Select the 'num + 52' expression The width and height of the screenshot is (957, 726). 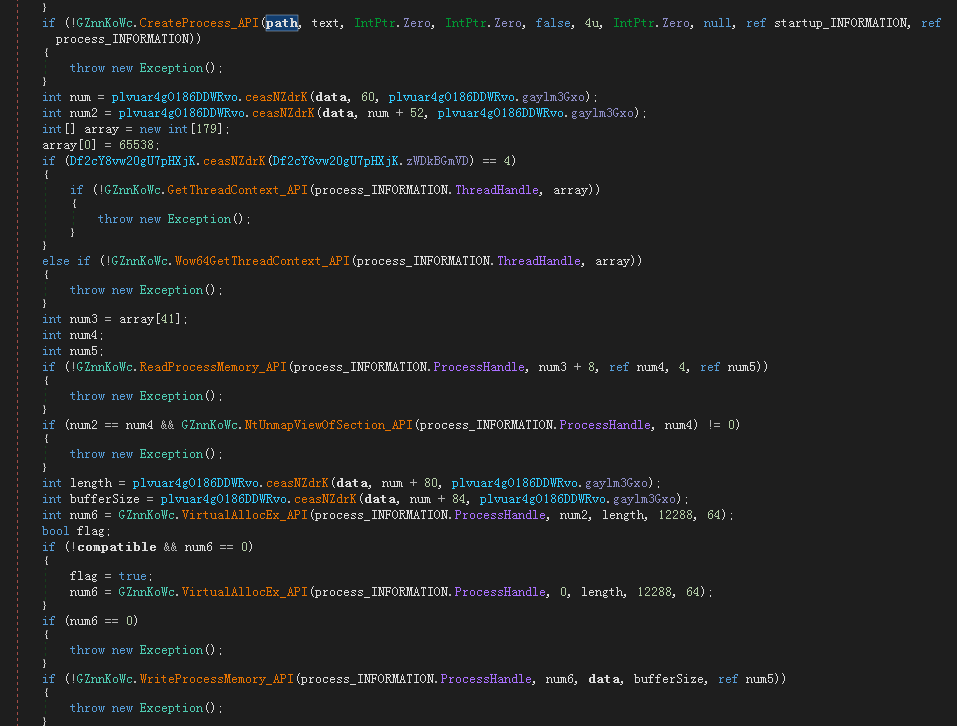point(396,113)
